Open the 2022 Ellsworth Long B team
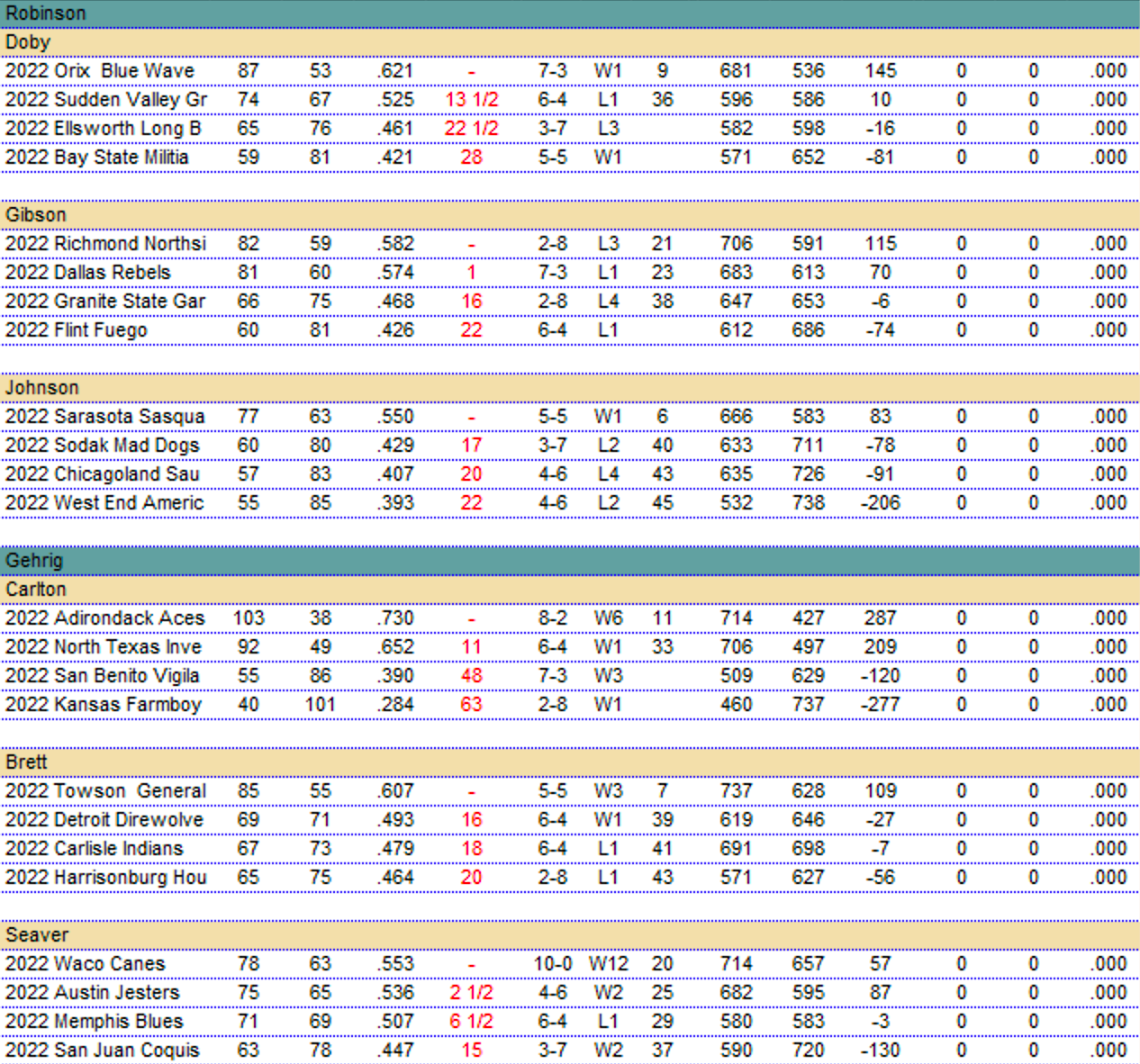1140x1064 pixels. coord(104,129)
